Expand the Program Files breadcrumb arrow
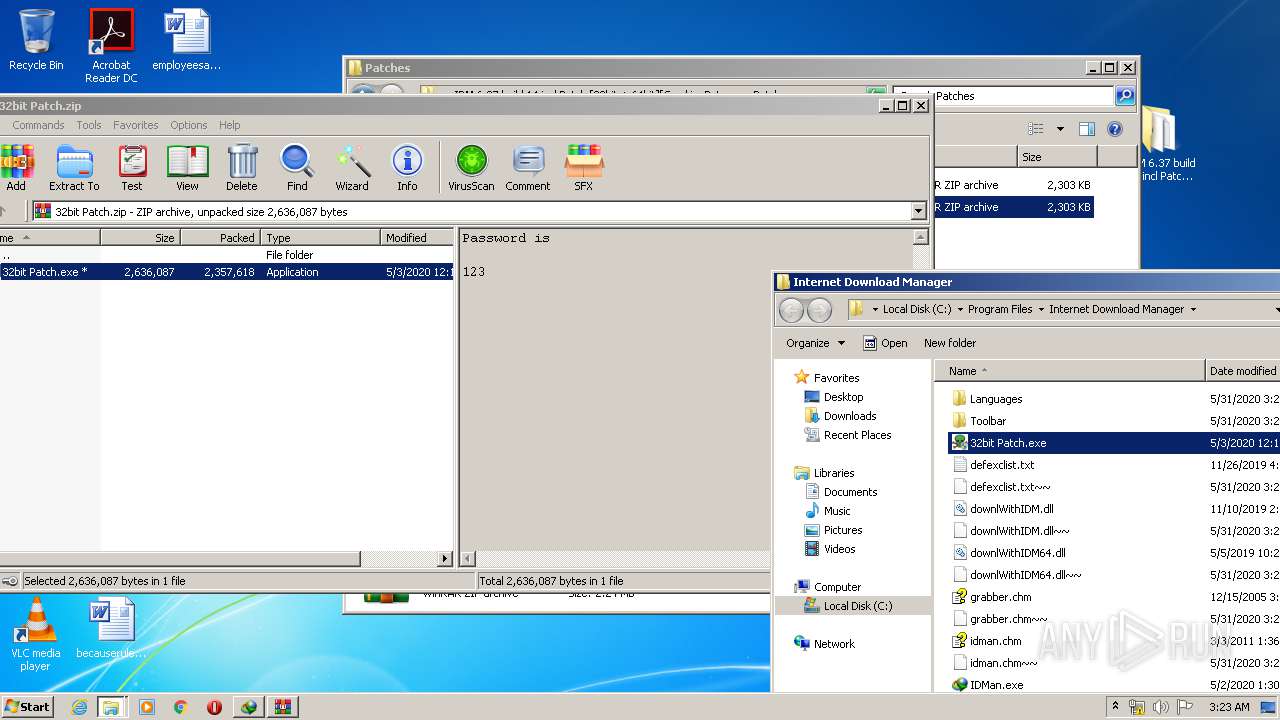The image size is (1280, 720). pos(1041,310)
